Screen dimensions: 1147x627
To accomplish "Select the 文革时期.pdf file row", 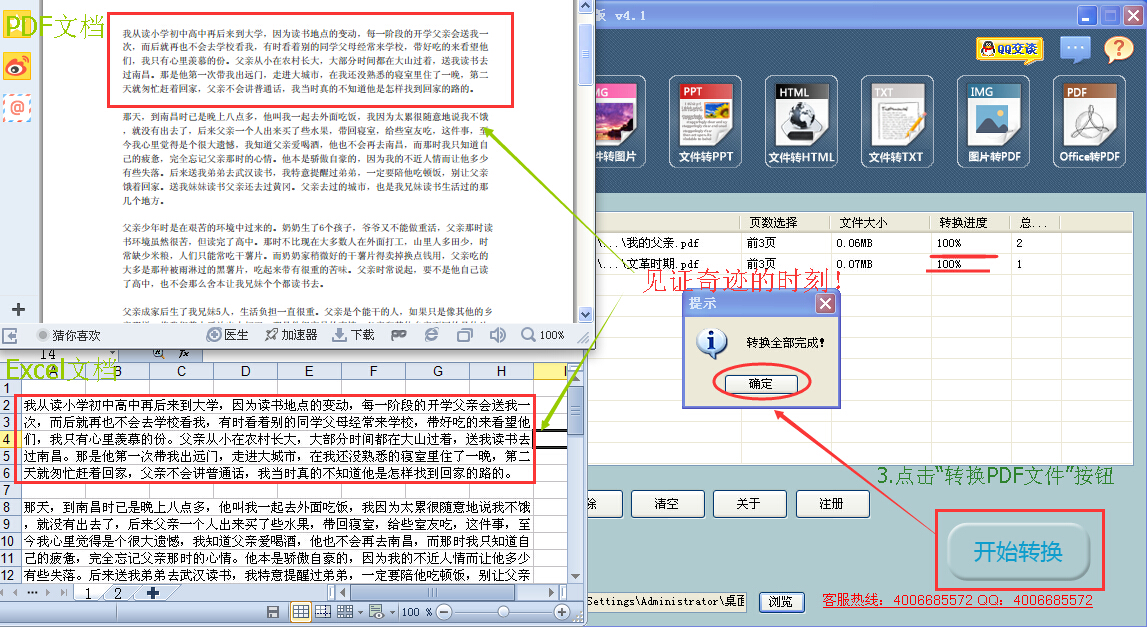I will tap(864, 264).
